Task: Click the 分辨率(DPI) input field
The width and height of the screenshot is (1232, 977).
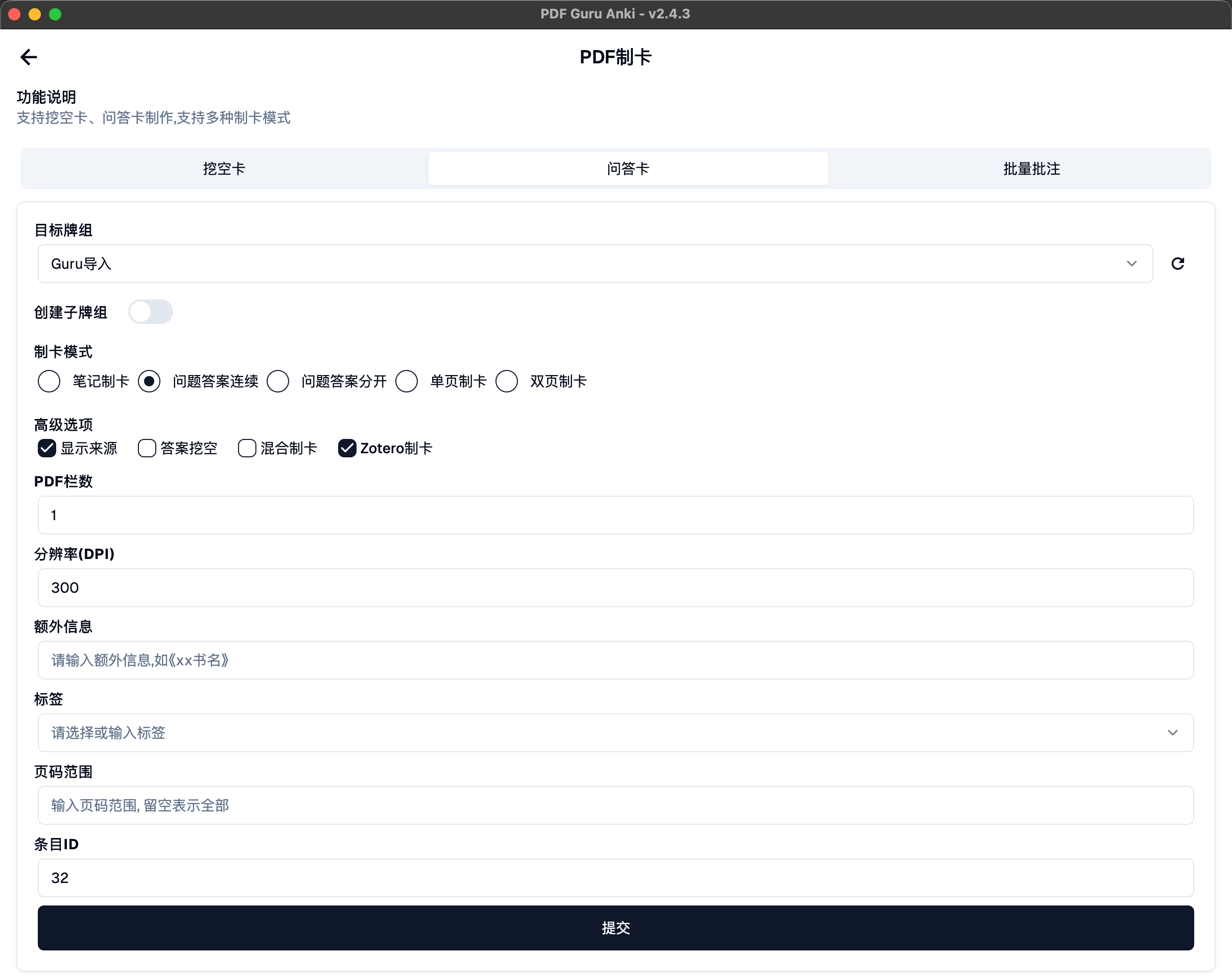Action: click(615, 588)
